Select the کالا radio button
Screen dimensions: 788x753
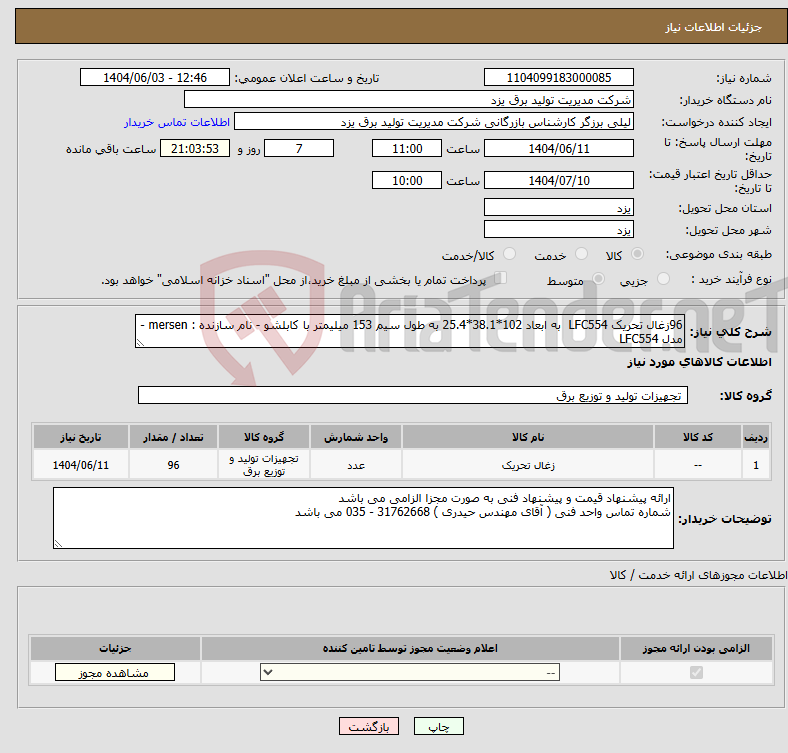tap(639, 255)
